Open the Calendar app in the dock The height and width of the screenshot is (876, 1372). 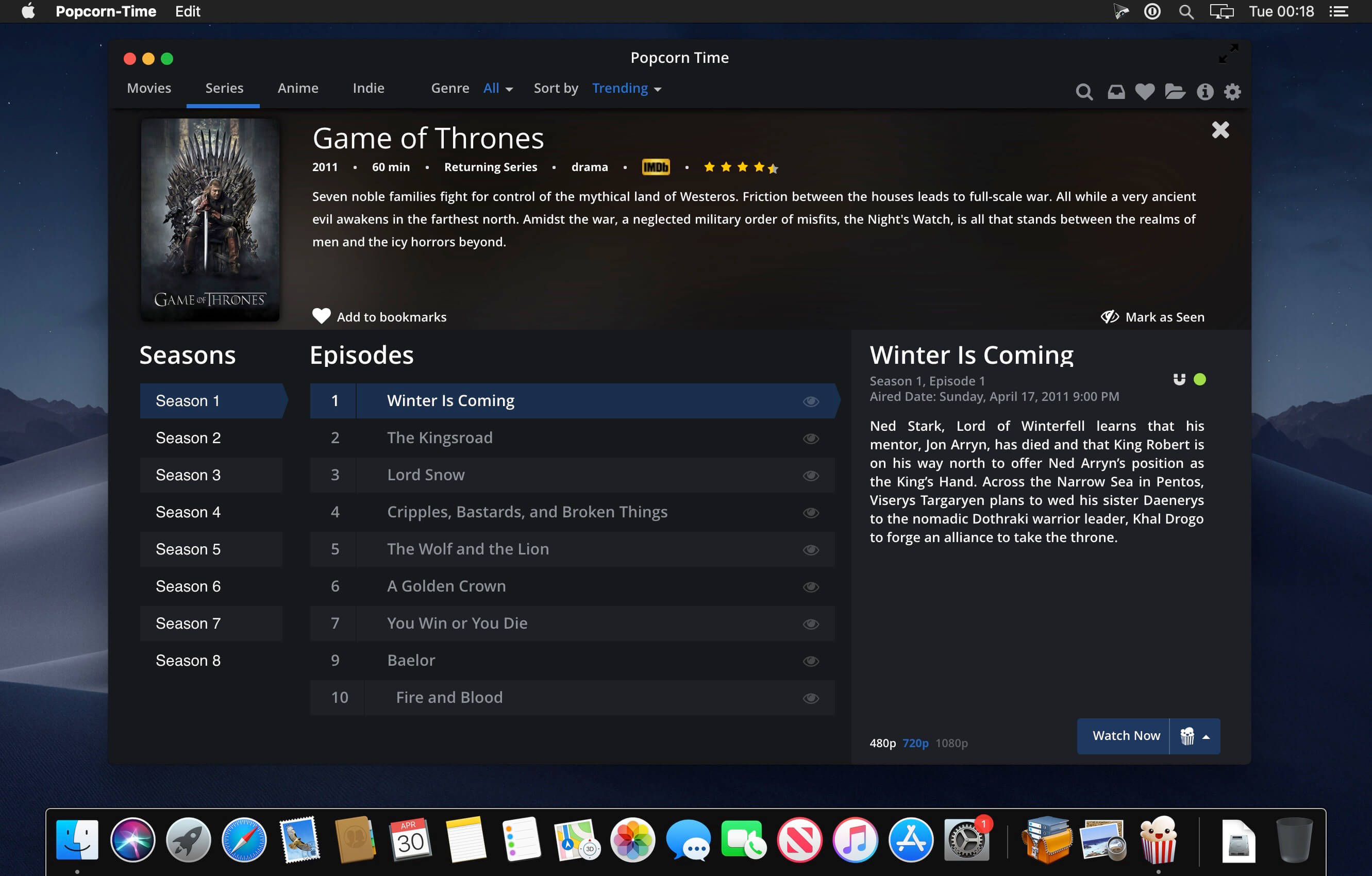(410, 839)
